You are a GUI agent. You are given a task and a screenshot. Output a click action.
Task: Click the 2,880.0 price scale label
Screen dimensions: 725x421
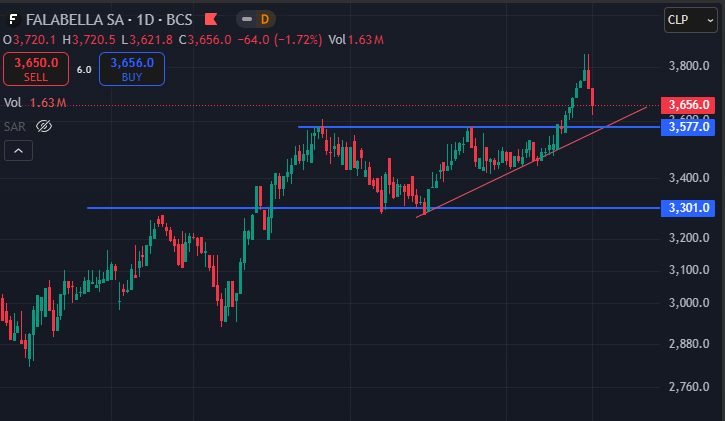coord(689,343)
